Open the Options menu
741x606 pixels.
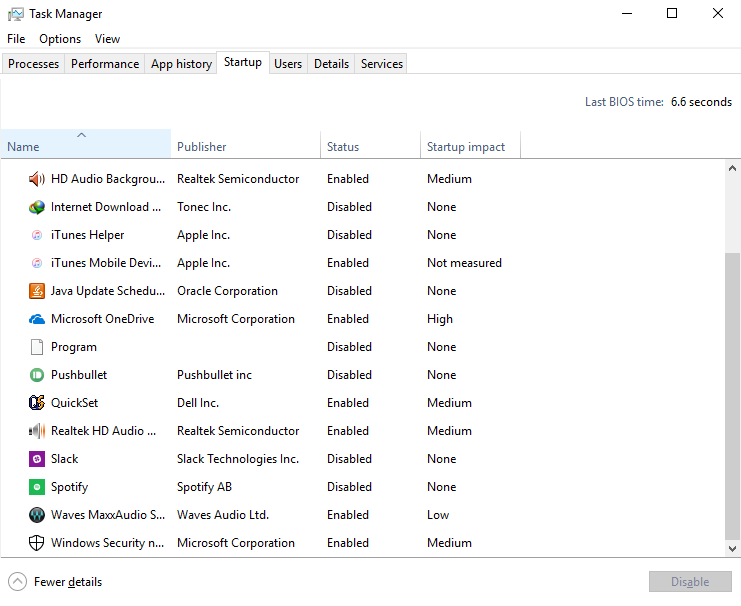pyautogui.click(x=60, y=39)
